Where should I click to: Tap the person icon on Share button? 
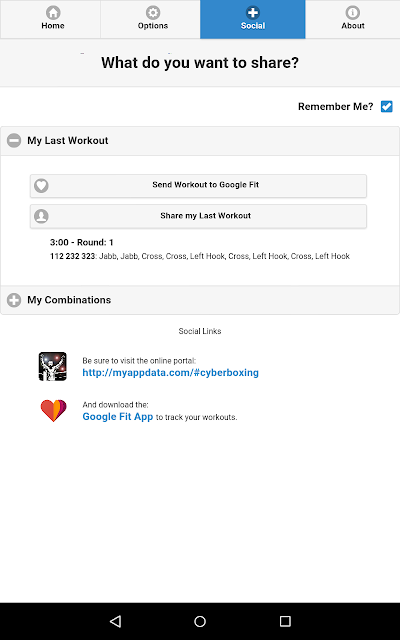41,216
